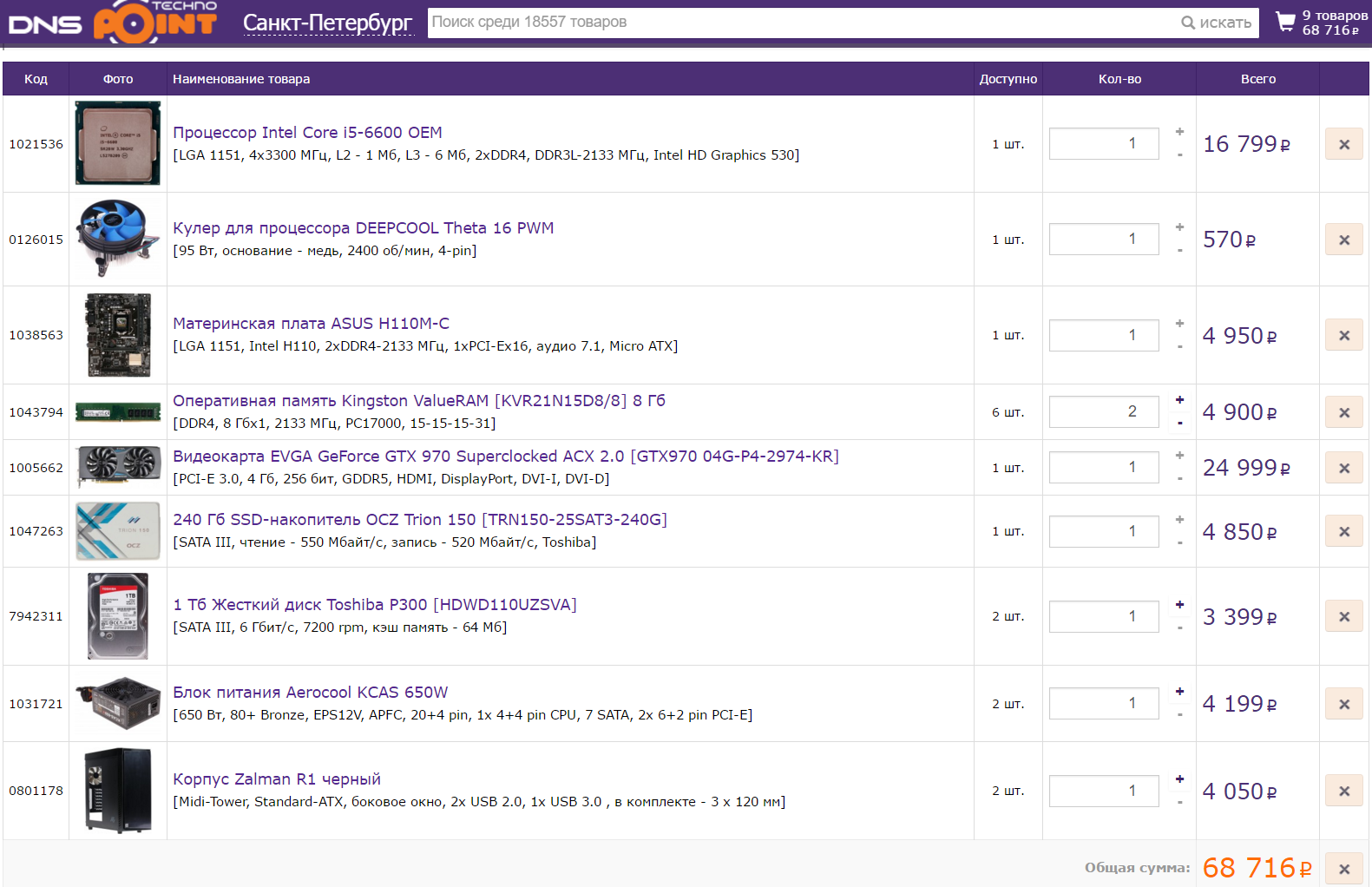This screenshot has width=1372, height=887.
Task: Decrease quantity of Aerocool KCAS 650W
Action: (1179, 715)
